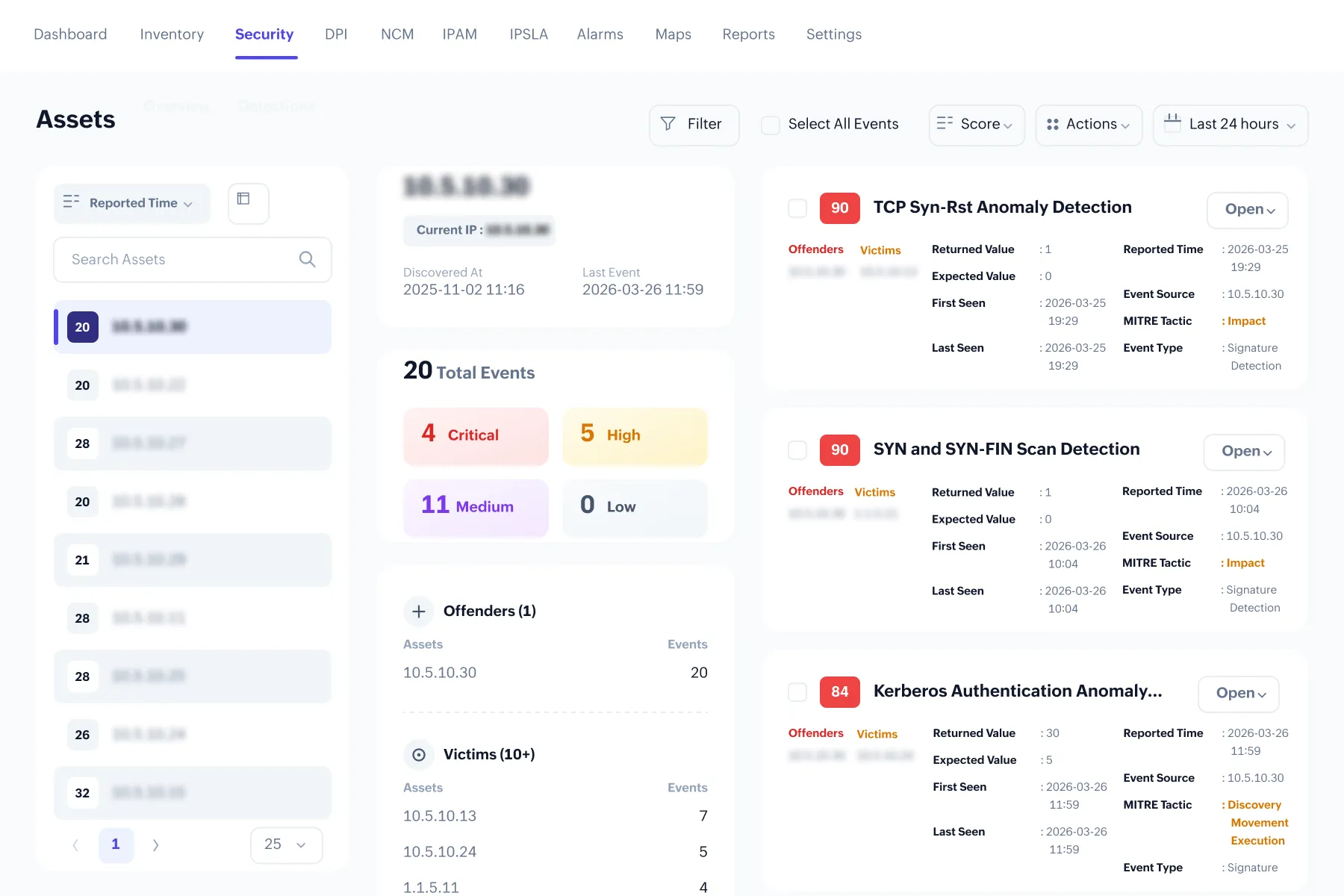The height and width of the screenshot is (896, 1344).
Task: Select the Kerberos Authentication Anomaly checkbox
Action: (x=797, y=692)
